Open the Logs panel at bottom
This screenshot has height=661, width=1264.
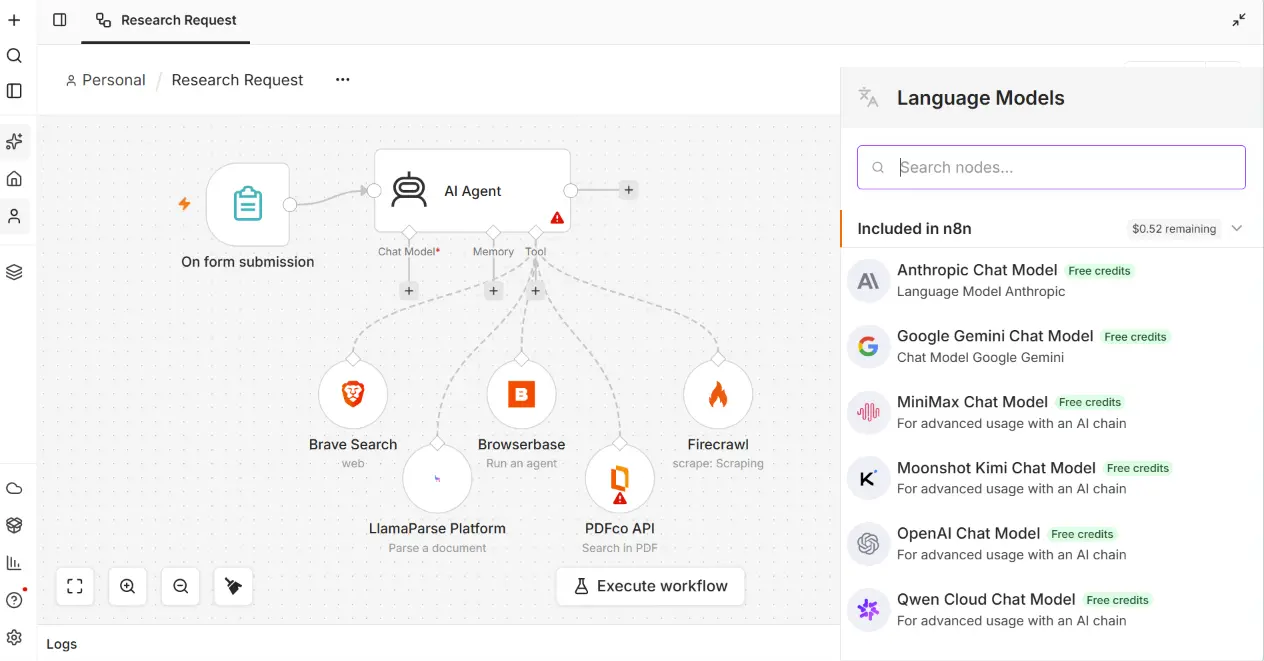[x=62, y=644]
